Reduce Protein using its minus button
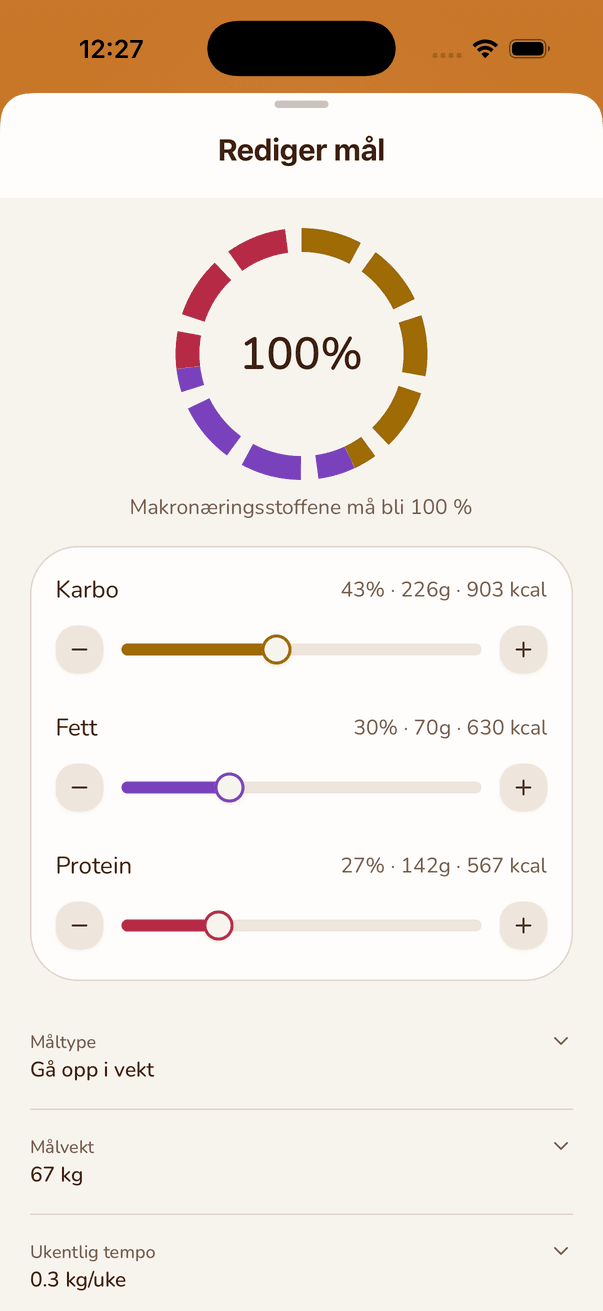This screenshot has height=1311, width=603. pyautogui.click(x=80, y=926)
